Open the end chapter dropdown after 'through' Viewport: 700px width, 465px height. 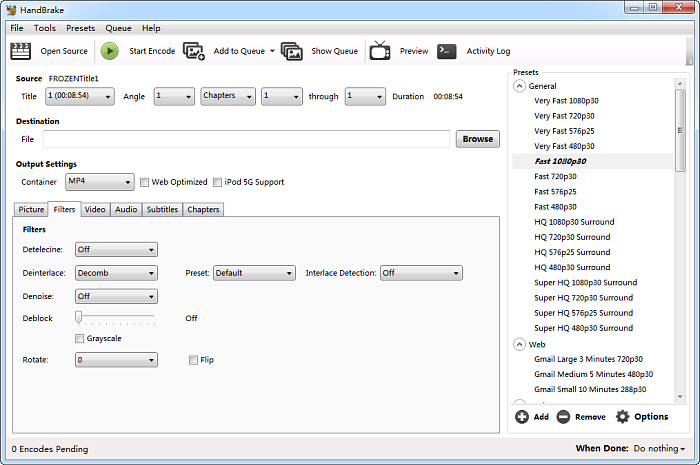click(x=365, y=96)
